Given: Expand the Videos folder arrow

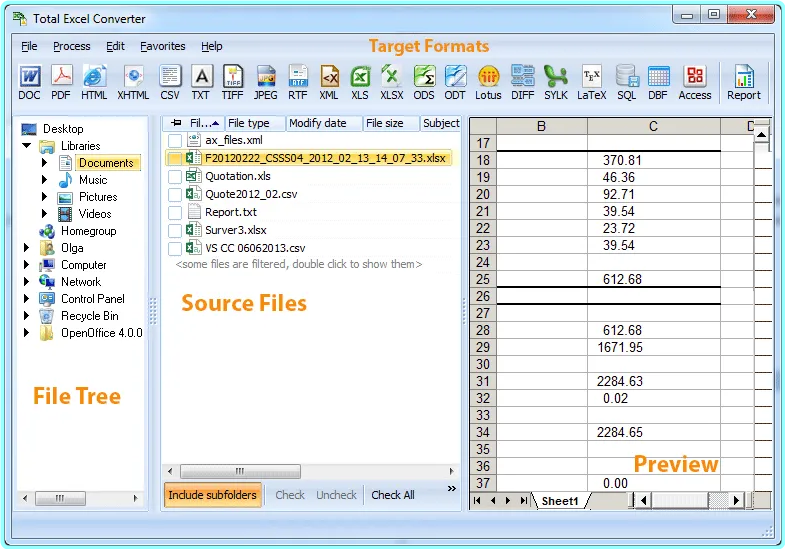Looking at the screenshot, I should (x=44, y=214).
